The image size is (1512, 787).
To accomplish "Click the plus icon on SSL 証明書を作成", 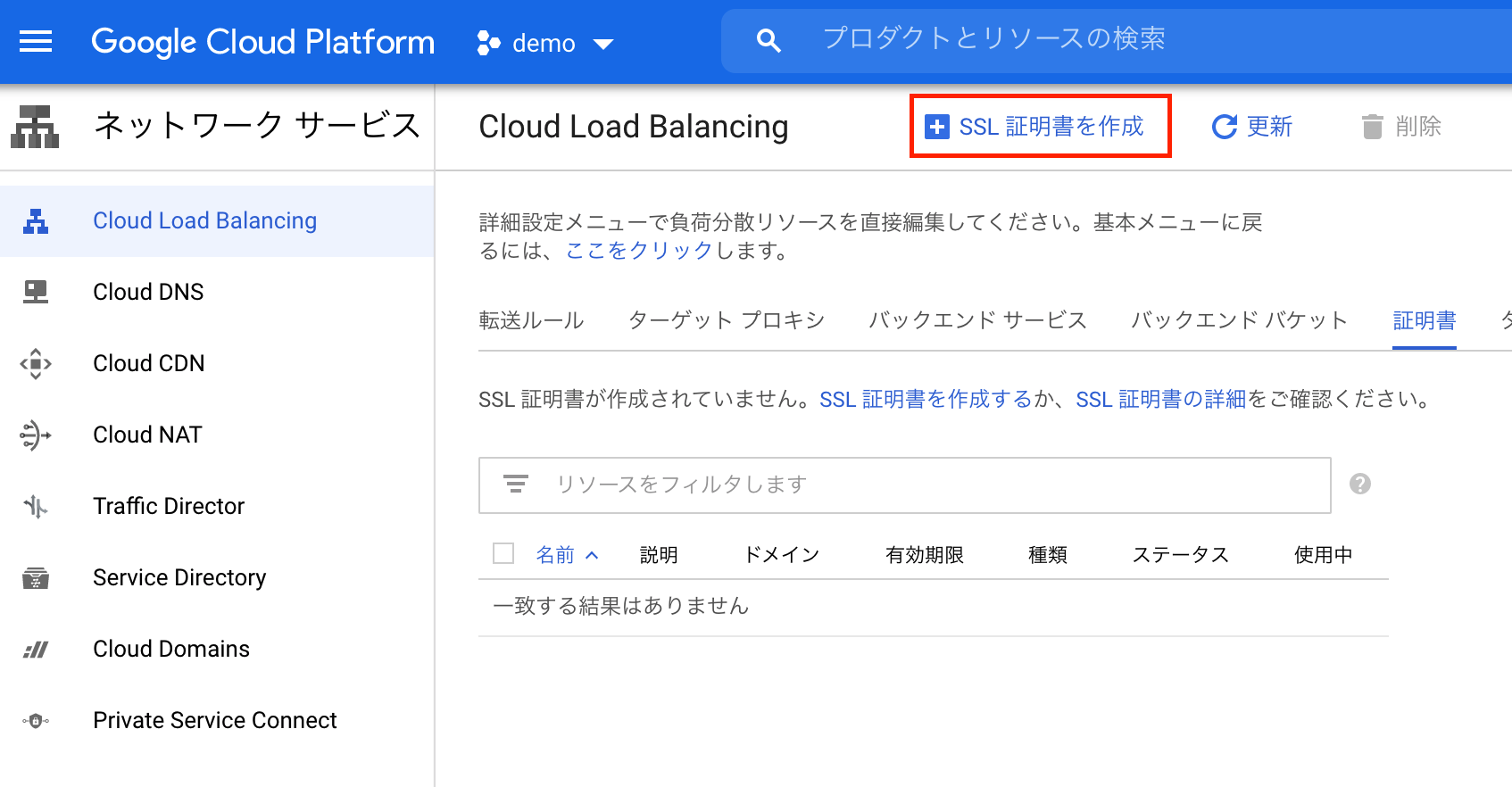I will [936, 127].
